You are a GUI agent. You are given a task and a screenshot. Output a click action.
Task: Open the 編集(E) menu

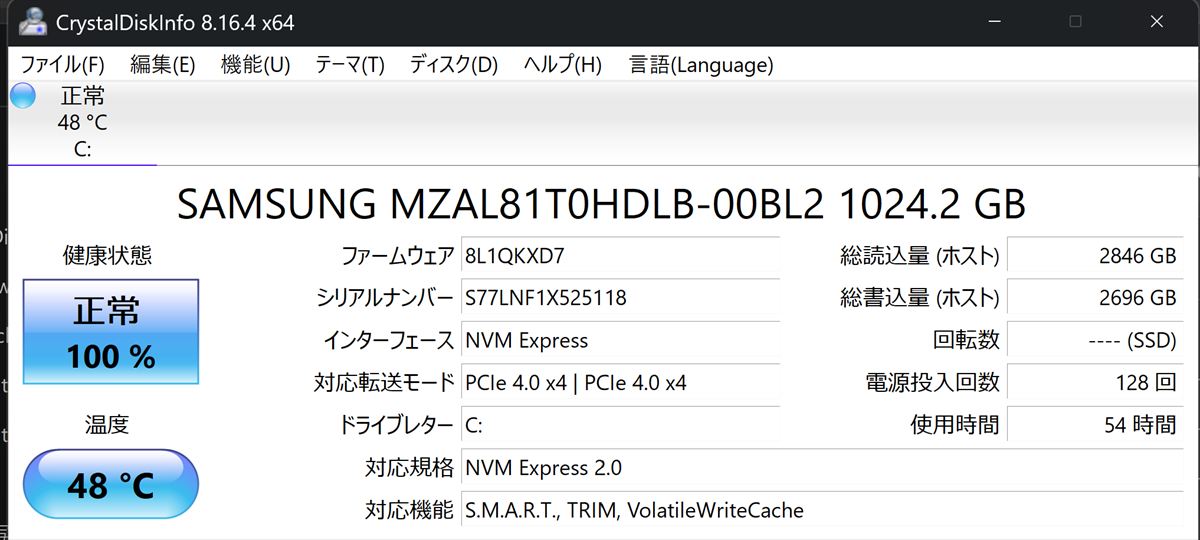(x=162, y=65)
